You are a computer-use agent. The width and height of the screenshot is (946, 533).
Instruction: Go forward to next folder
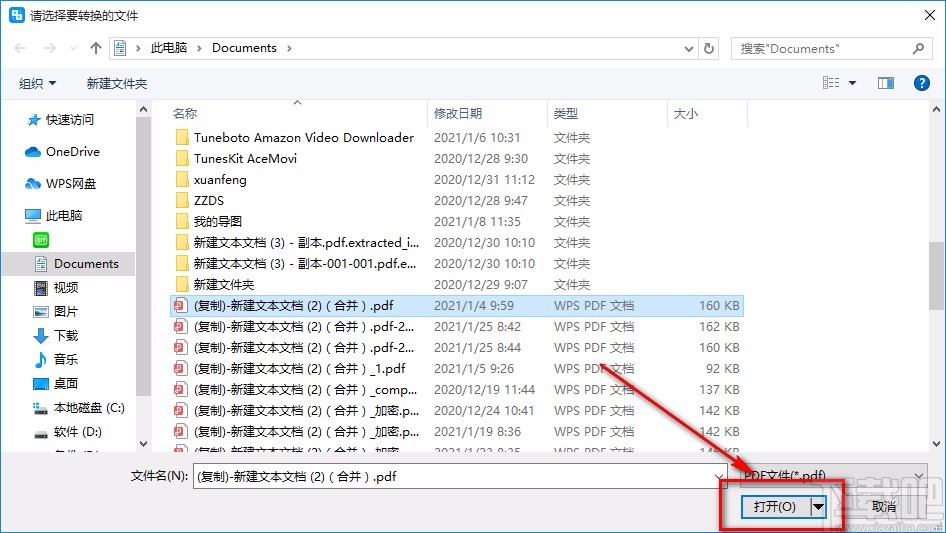tap(49, 48)
